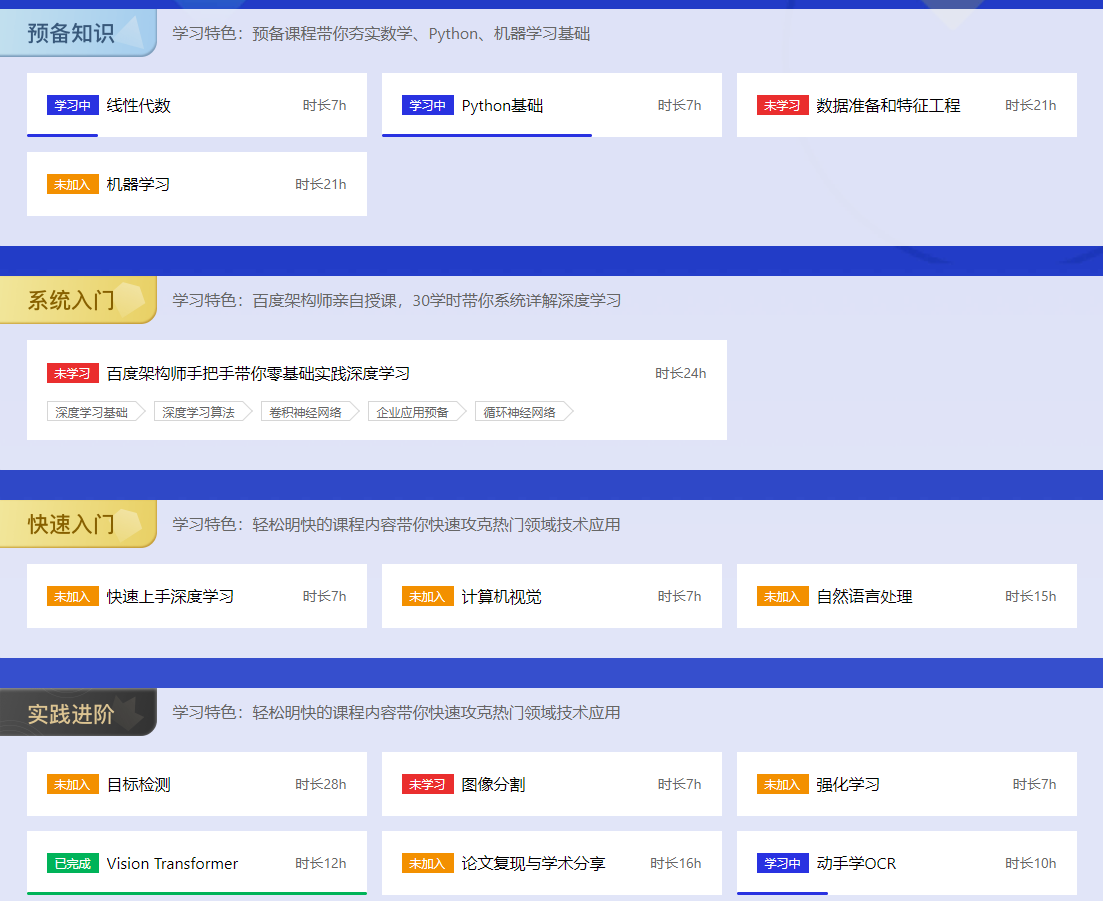The width and height of the screenshot is (1103, 901).
Task: Click the 快速入门 section header
Action: pyautogui.click(x=77, y=524)
